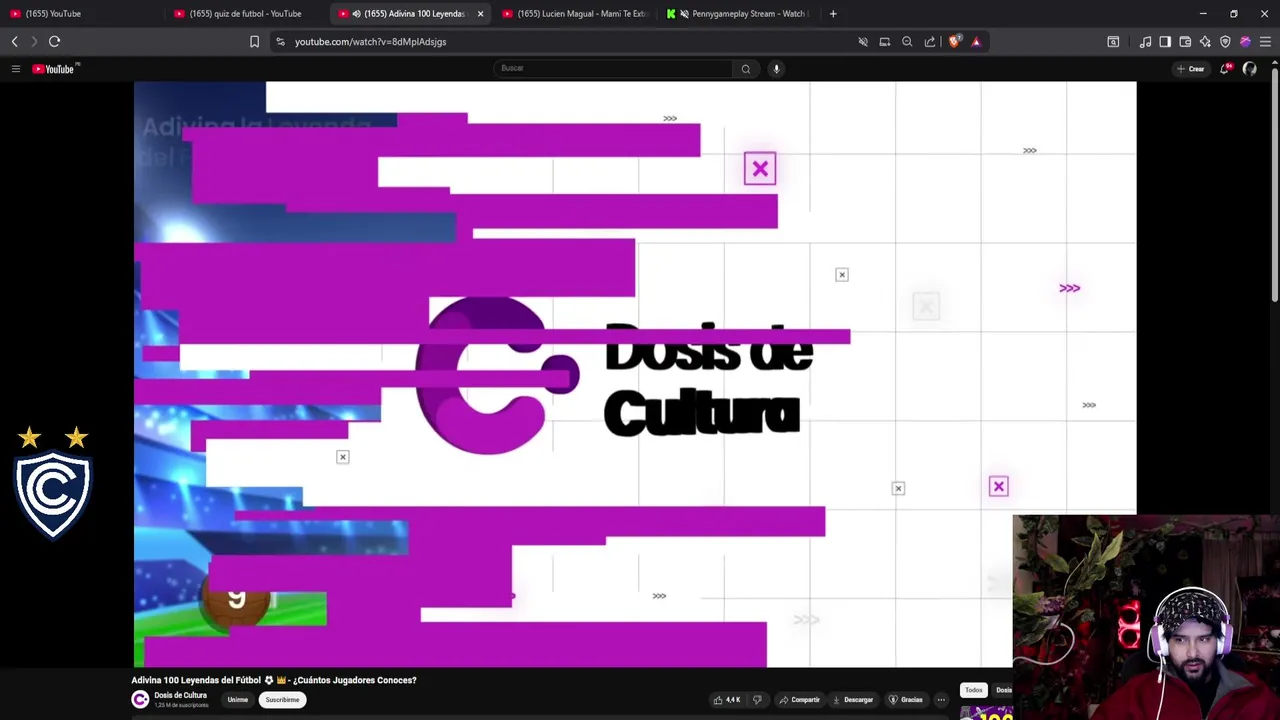The image size is (1280, 720).
Task: Switch to the first YouTube tab
Action: 82,14
